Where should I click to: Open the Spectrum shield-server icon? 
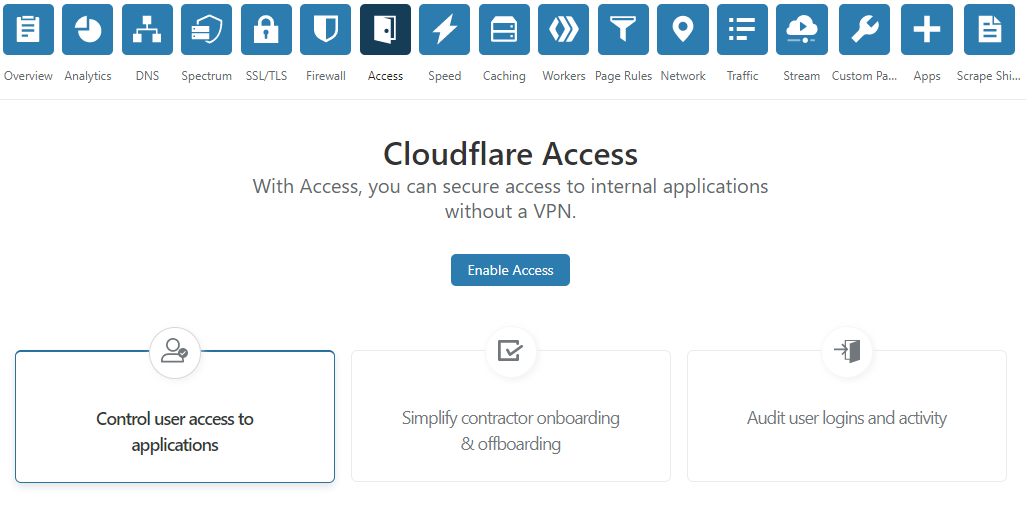[206, 29]
